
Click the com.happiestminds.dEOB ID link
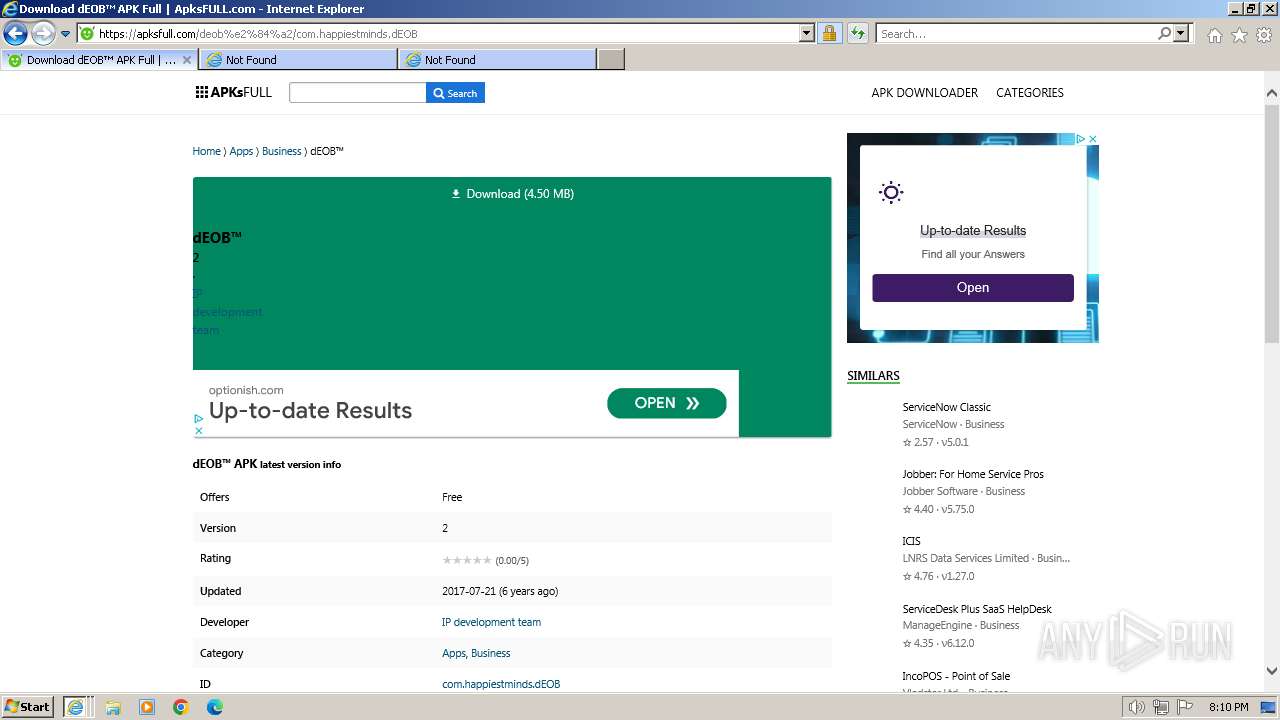pyautogui.click(x=501, y=684)
